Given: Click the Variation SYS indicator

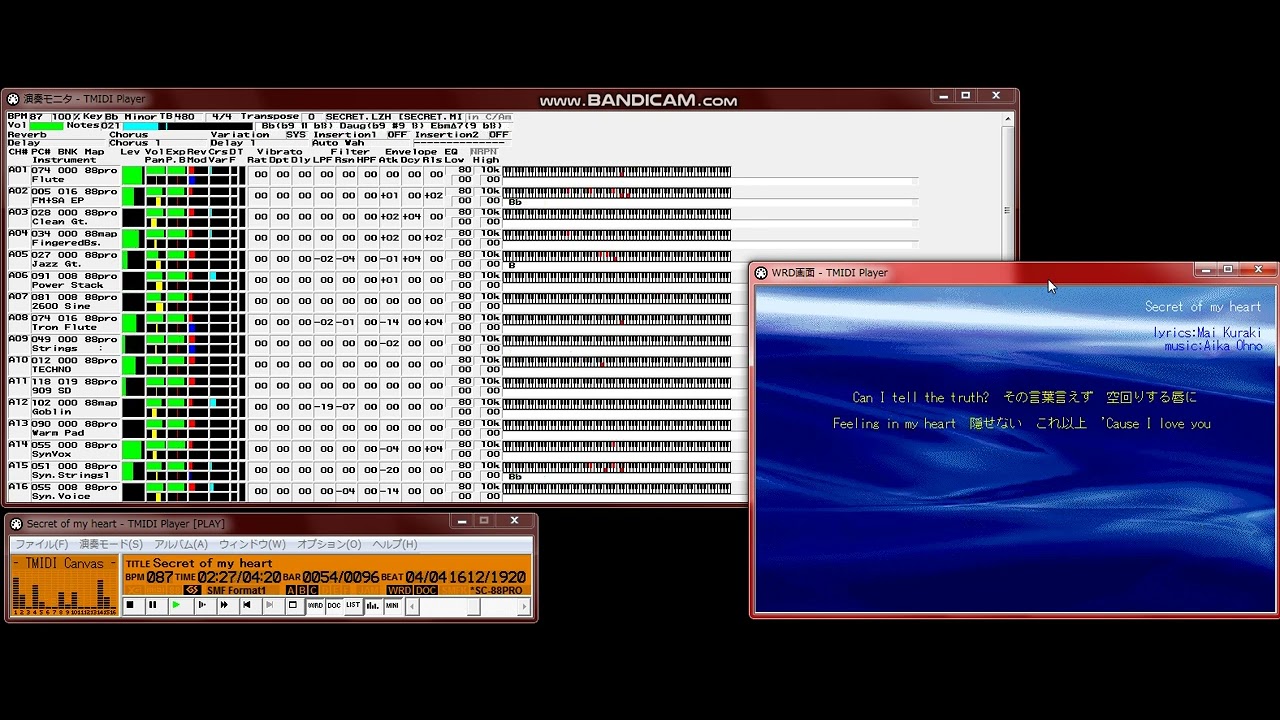Looking at the screenshot, I should coord(296,134).
